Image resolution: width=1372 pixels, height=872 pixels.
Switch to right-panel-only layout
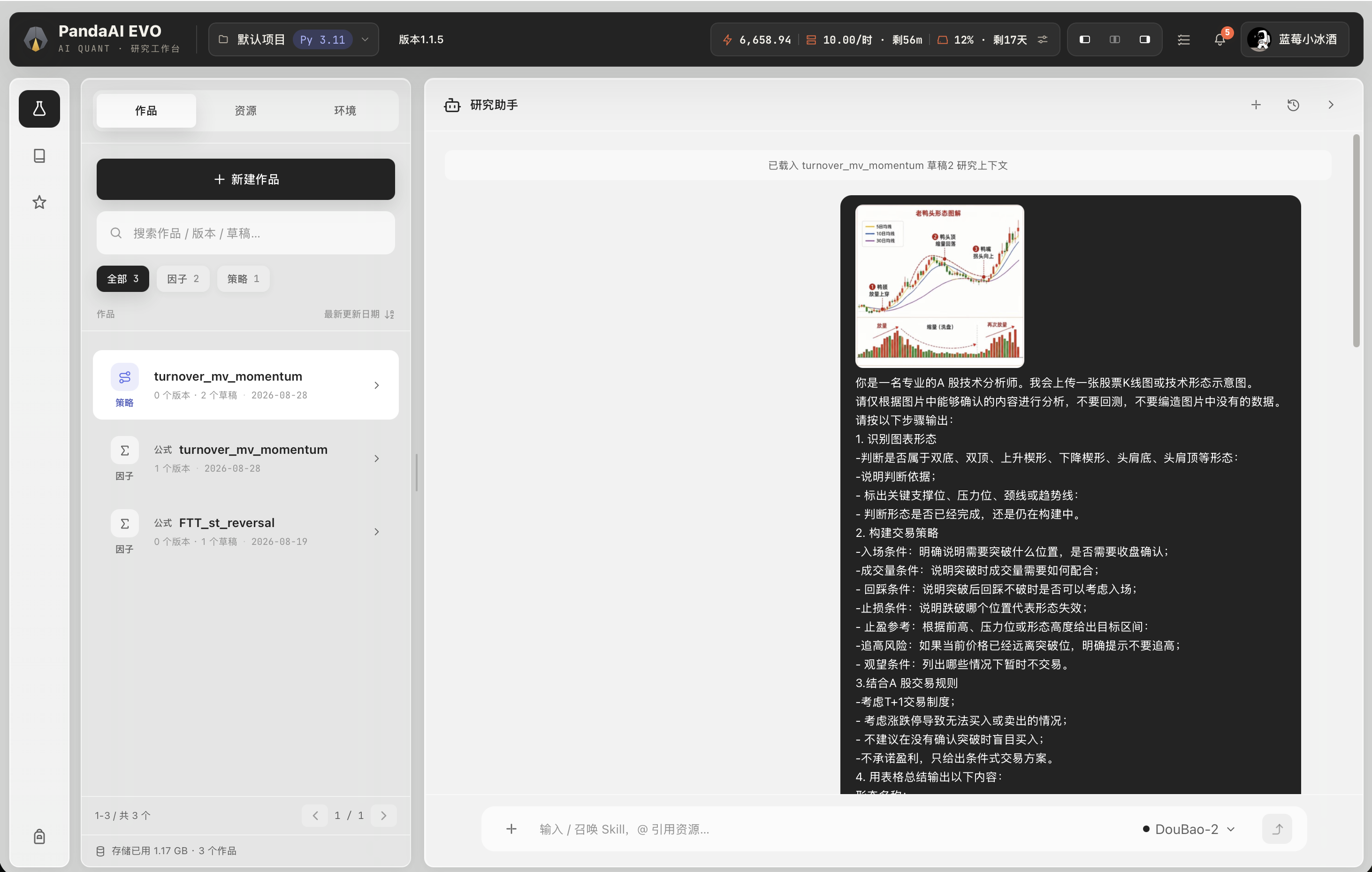tap(1145, 39)
